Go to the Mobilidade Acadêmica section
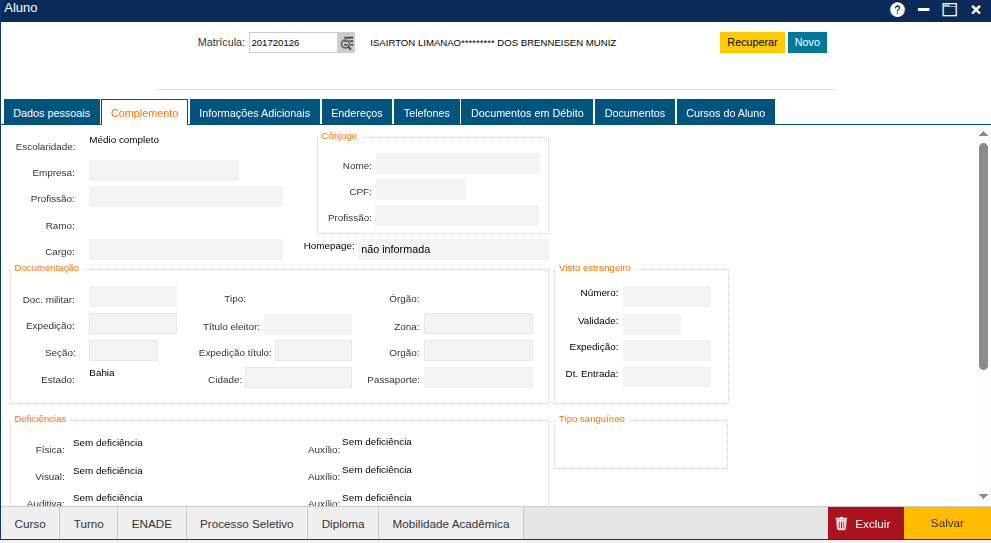The image size is (991, 543). click(x=450, y=524)
